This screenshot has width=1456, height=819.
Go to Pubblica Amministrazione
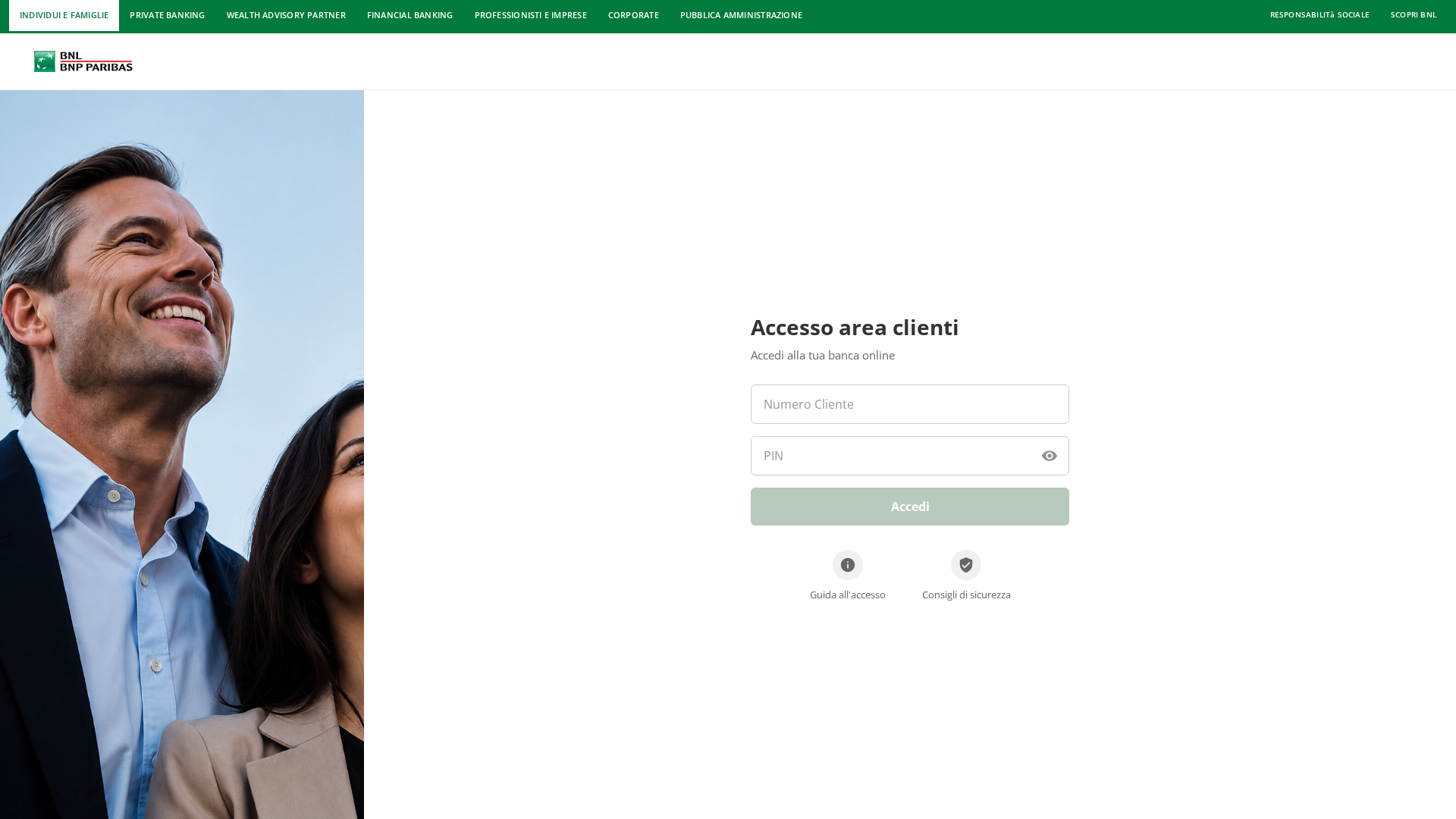click(741, 15)
